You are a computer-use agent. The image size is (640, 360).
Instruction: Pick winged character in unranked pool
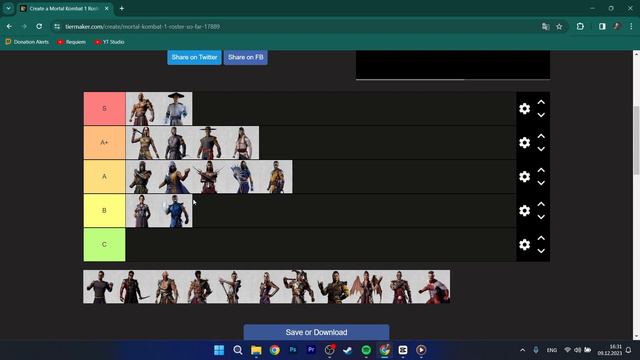[x=367, y=287]
